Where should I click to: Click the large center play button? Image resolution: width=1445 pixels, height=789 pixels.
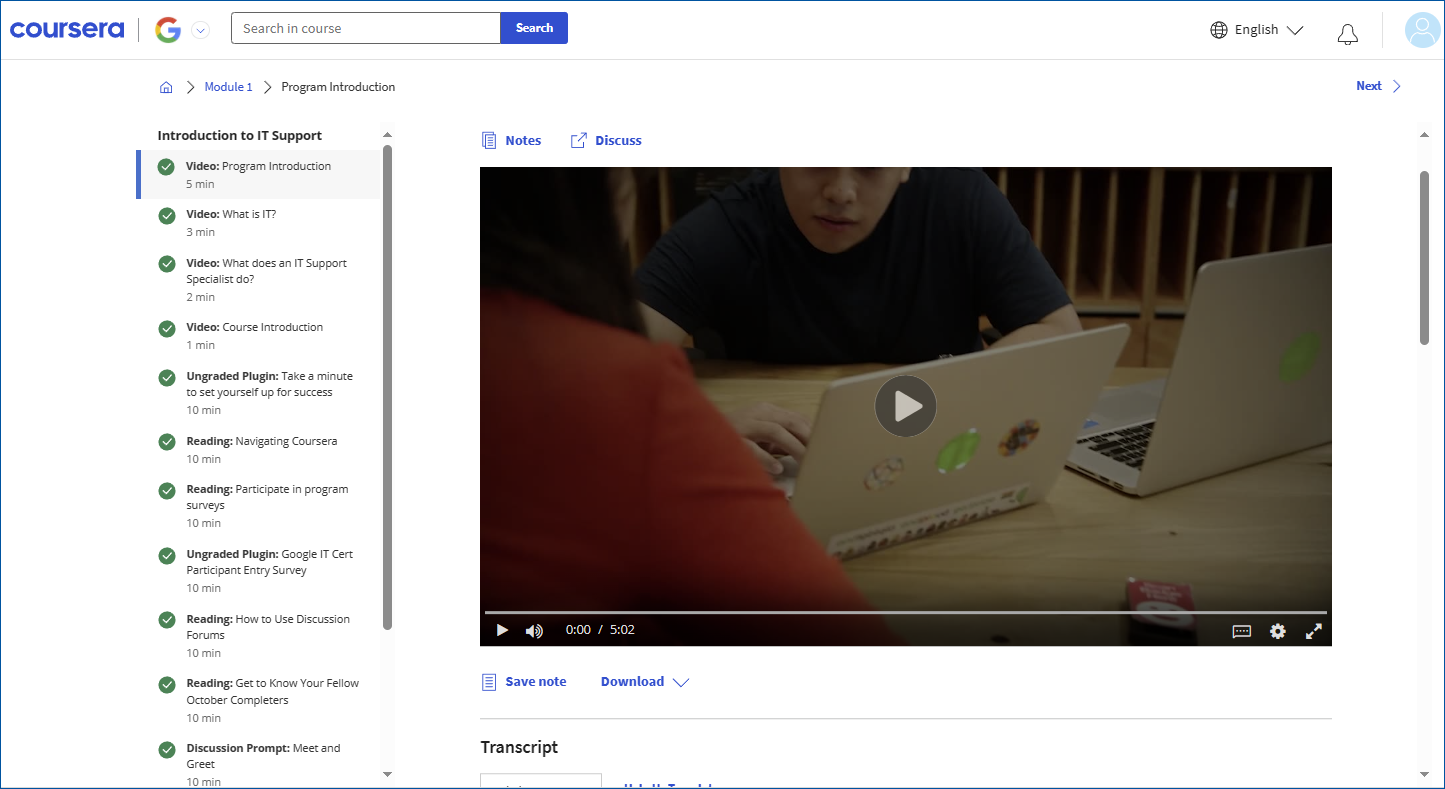905,406
